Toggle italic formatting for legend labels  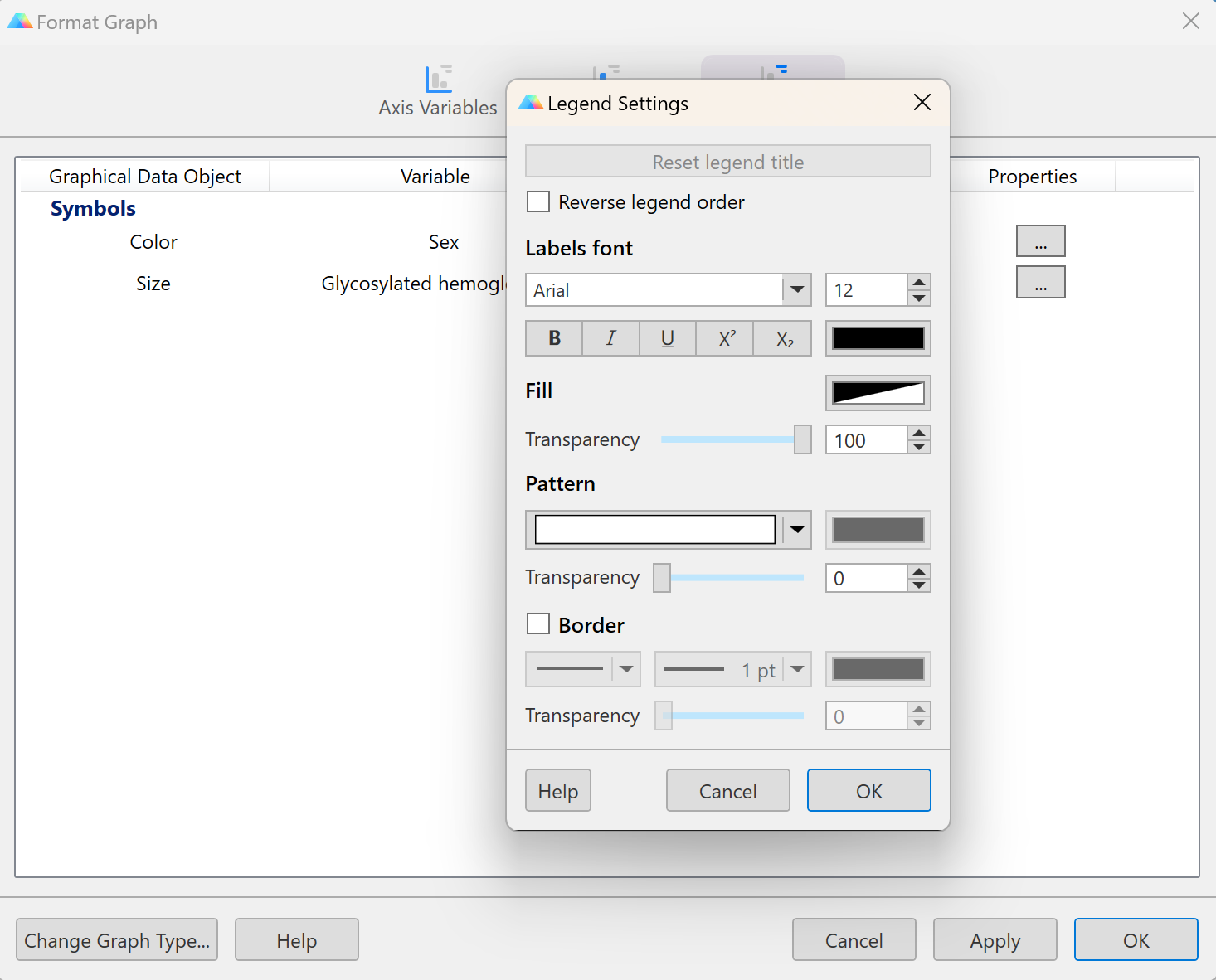[x=610, y=338]
